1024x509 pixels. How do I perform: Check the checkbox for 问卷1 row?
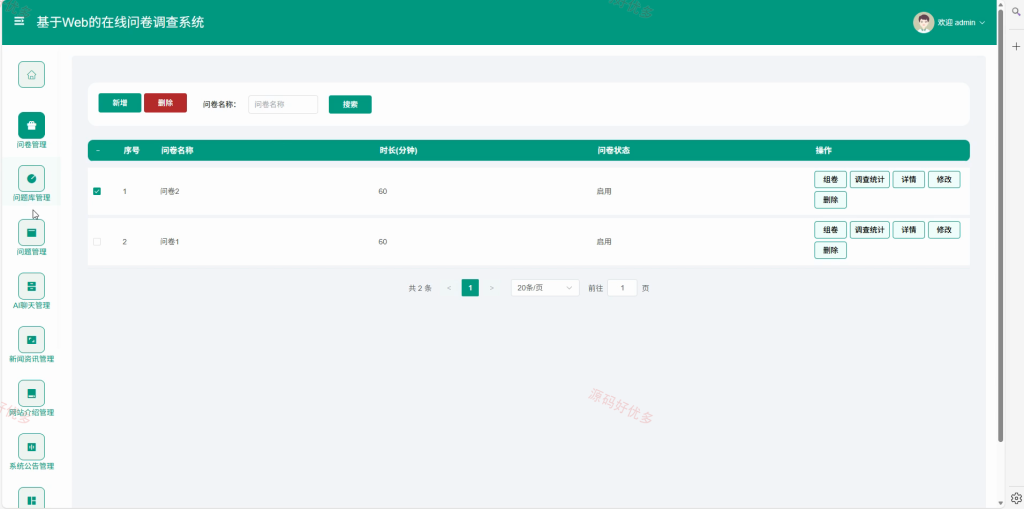click(97, 242)
